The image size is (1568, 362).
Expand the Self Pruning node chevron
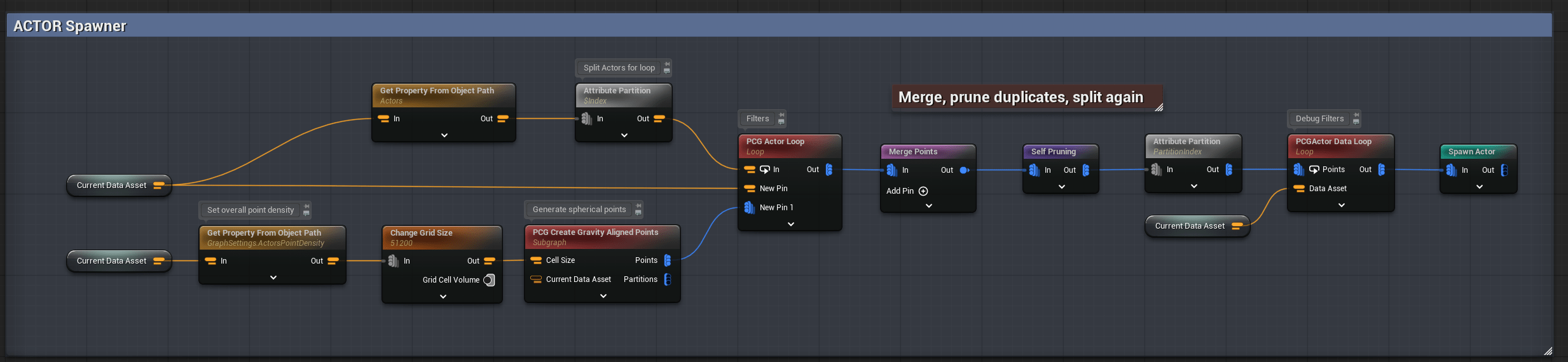click(1061, 187)
